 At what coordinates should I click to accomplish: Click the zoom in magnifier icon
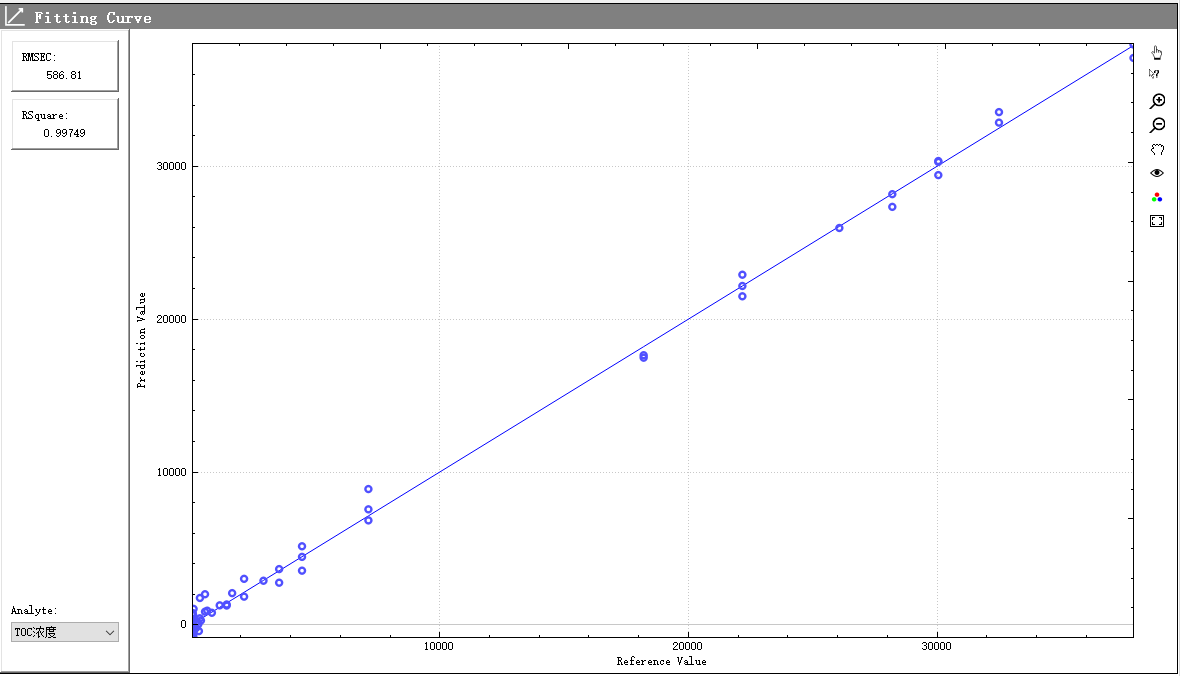(x=1157, y=101)
